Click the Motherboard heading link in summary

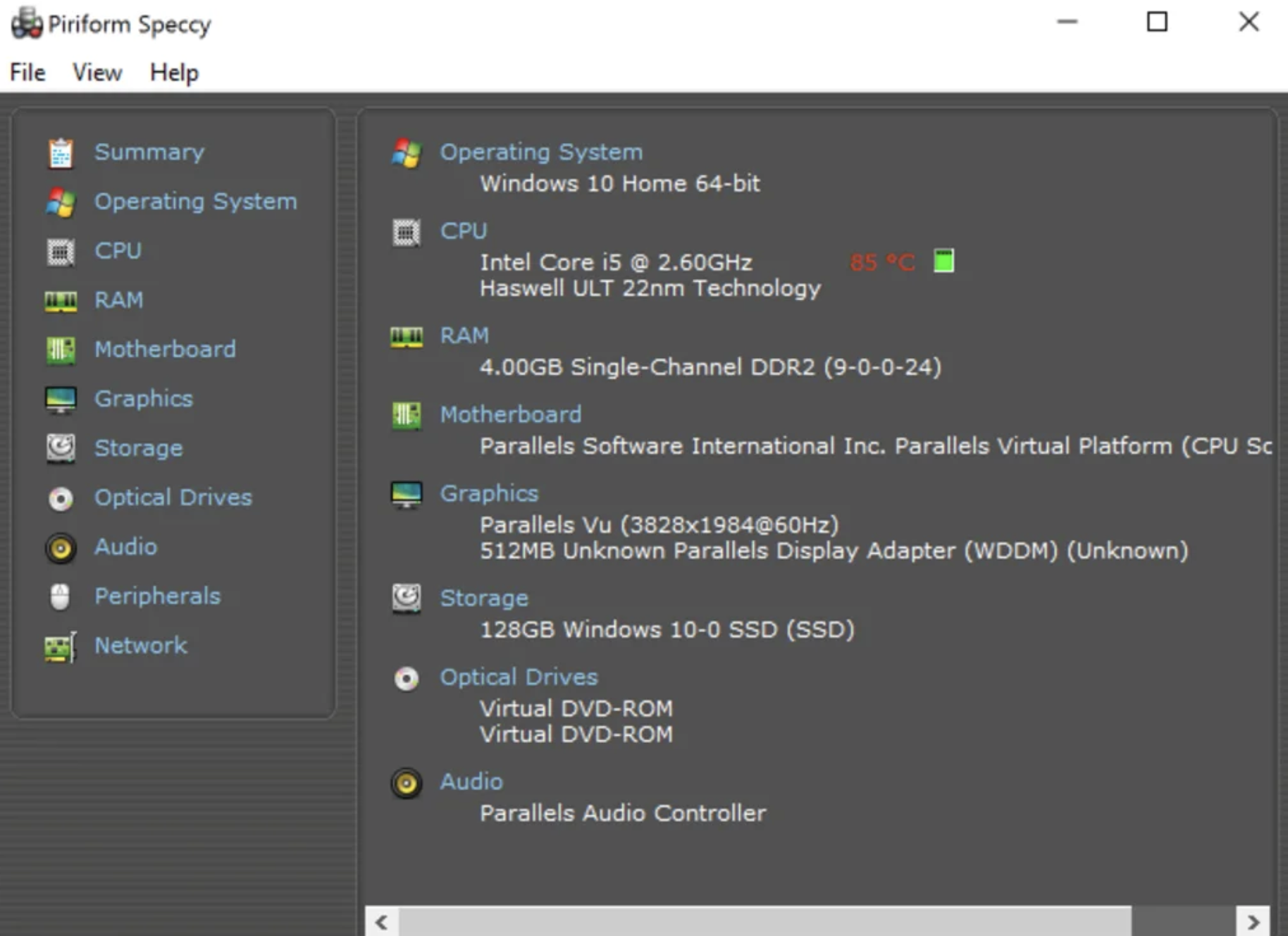click(x=511, y=414)
